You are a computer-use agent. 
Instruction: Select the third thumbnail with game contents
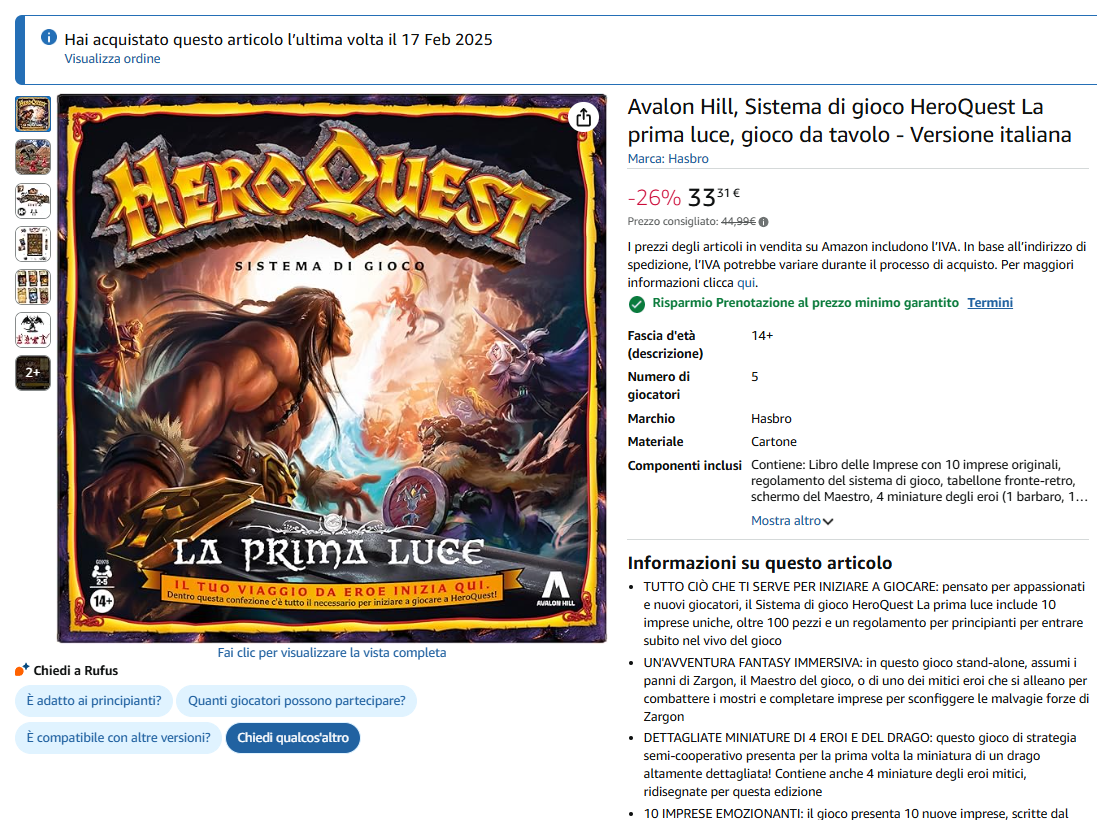[x=33, y=201]
